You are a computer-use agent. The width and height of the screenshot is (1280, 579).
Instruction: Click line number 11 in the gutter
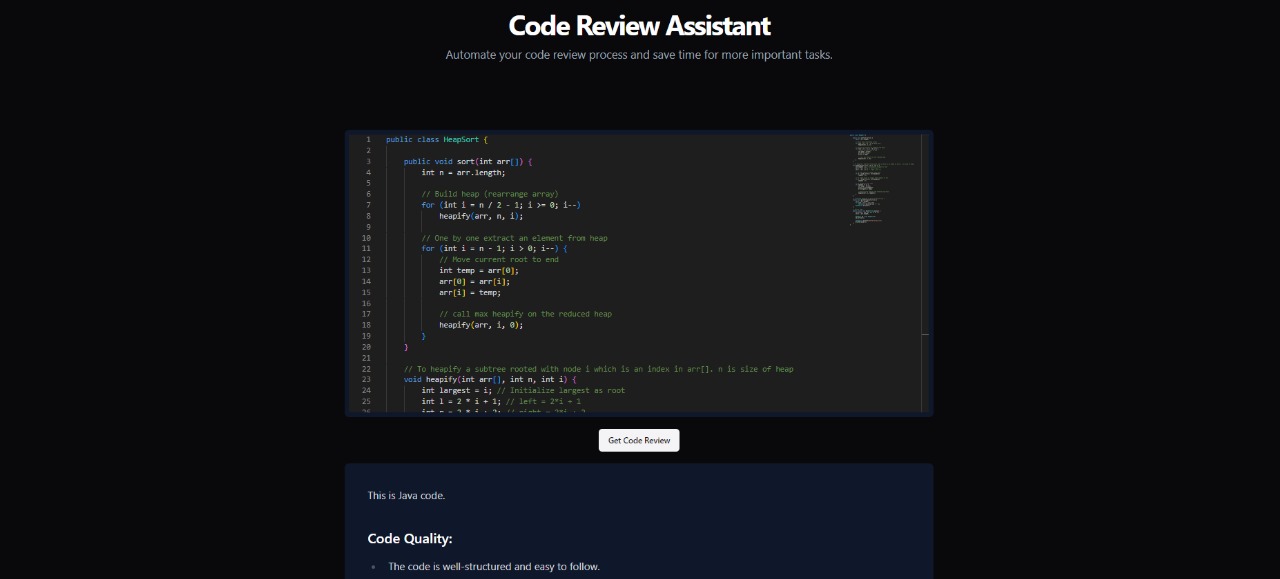(366, 248)
